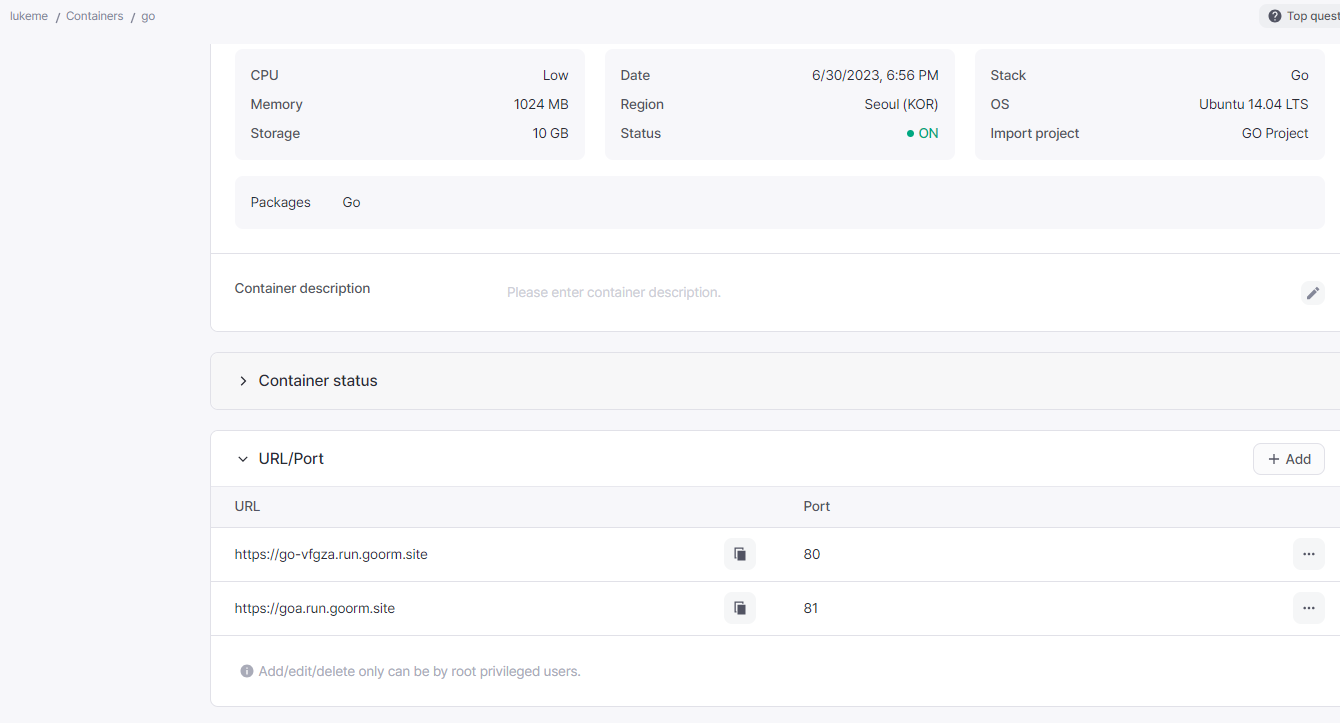Copy the goa.run.goorm.site URL
This screenshot has width=1340, height=723.
[740, 608]
